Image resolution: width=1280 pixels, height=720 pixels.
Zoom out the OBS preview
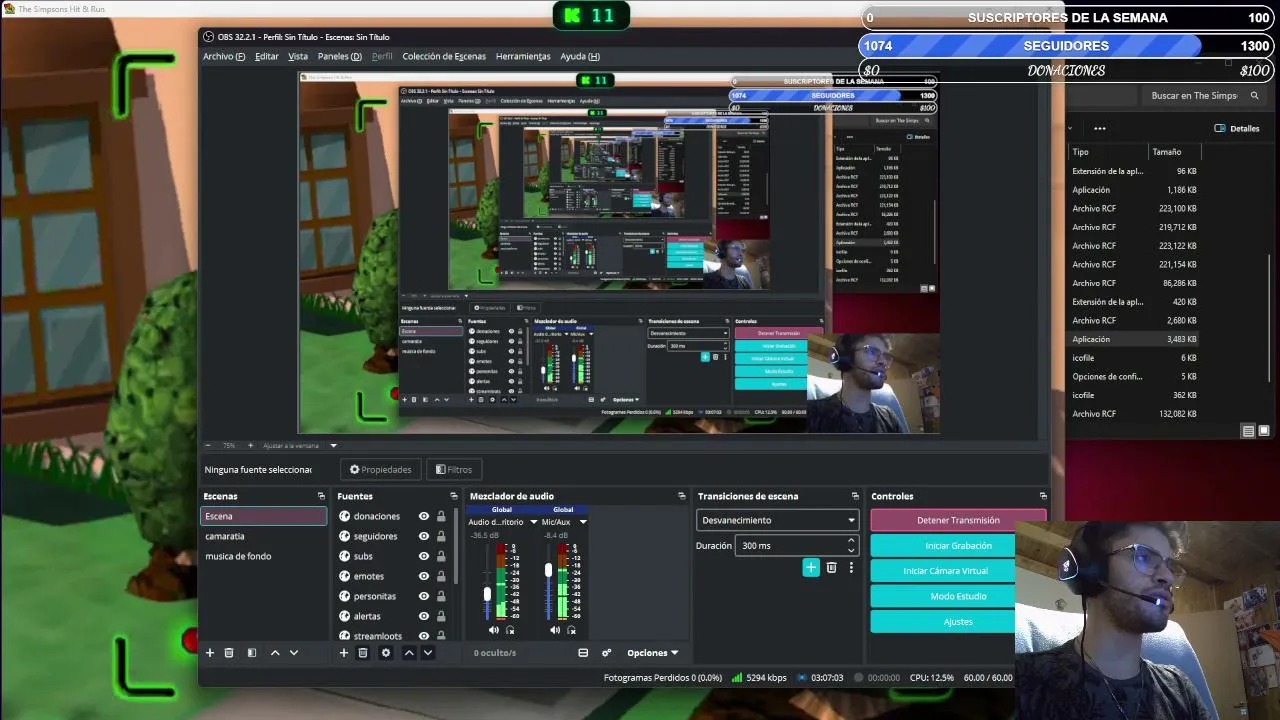208,446
